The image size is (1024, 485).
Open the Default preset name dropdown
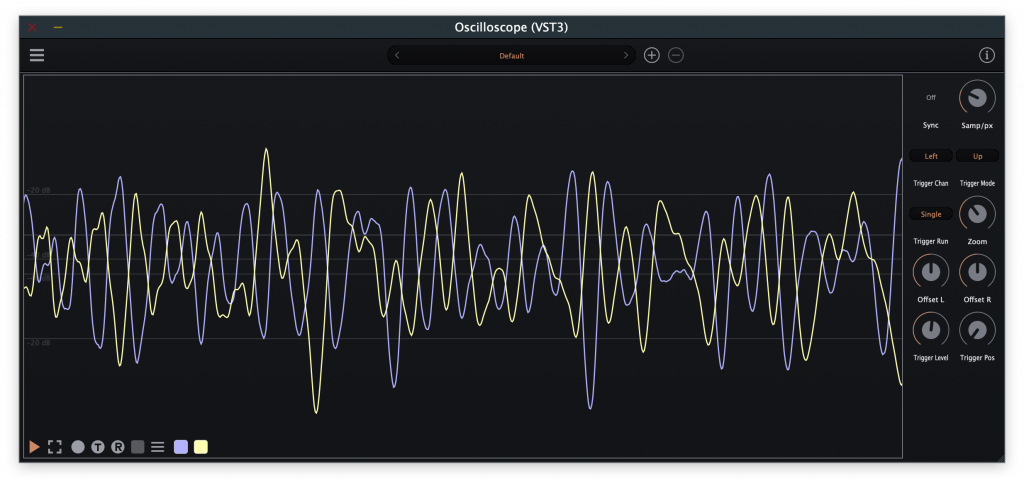(512, 56)
